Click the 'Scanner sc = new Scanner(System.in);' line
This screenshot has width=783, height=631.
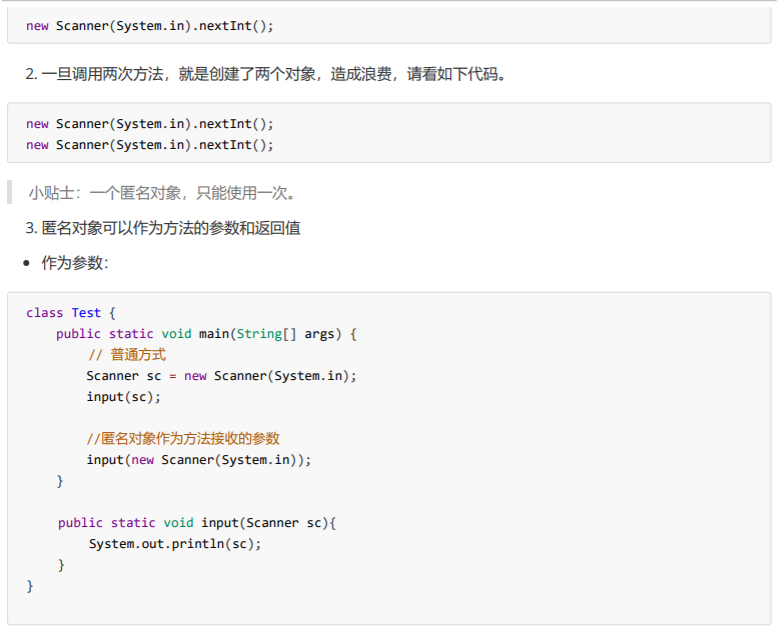tap(221, 376)
